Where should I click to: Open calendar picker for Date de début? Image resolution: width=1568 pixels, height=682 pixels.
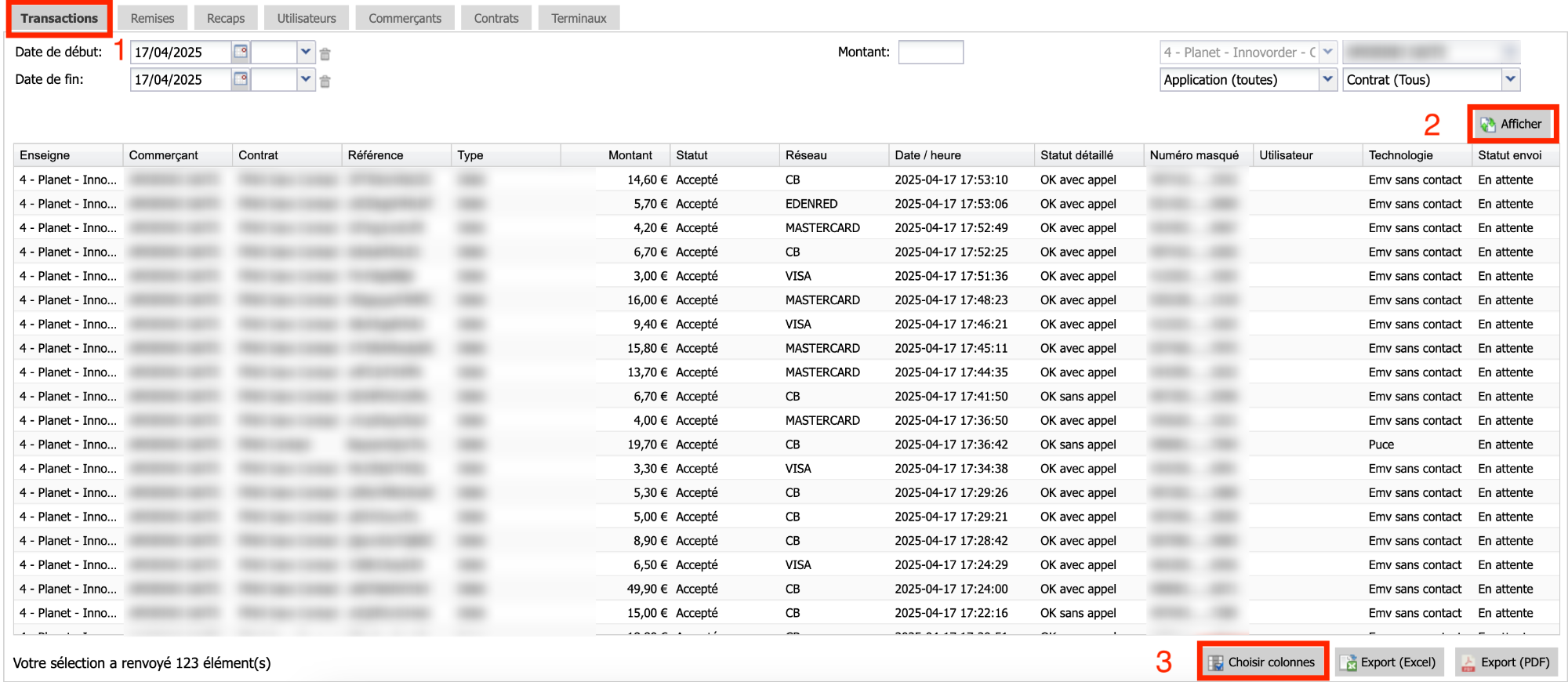(x=241, y=53)
